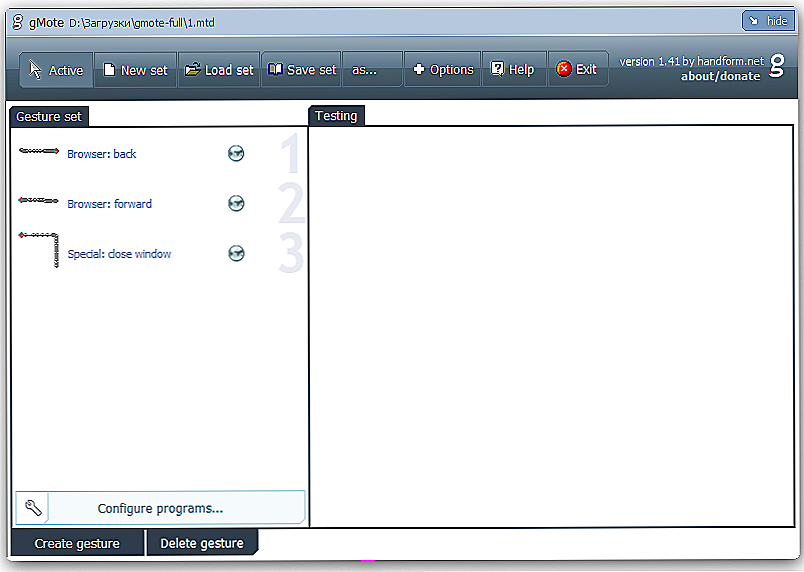Screen dimensions: 804x572
Task: Select the Testing tab
Action: click(x=336, y=116)
